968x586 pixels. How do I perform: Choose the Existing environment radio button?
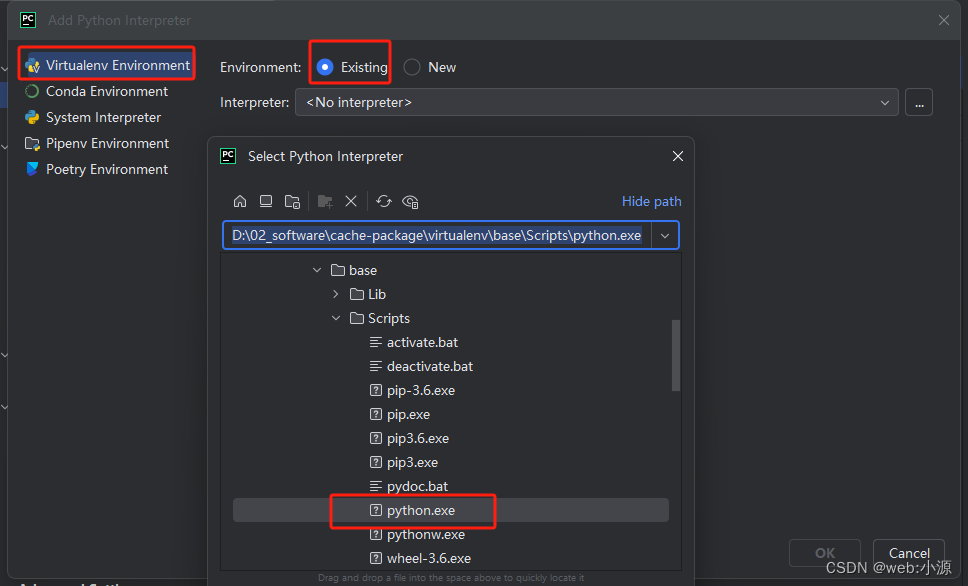[x=325, y=67]
